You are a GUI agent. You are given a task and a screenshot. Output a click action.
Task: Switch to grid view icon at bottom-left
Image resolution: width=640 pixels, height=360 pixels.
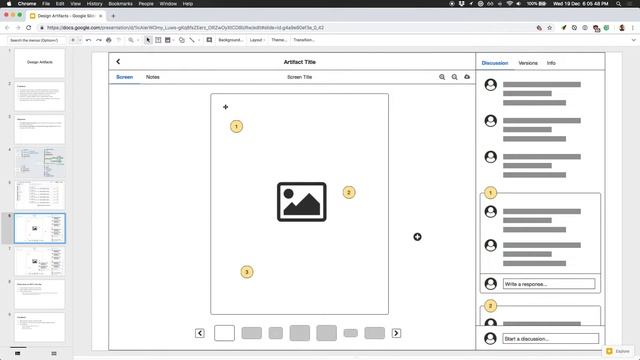tap(54, 353)
